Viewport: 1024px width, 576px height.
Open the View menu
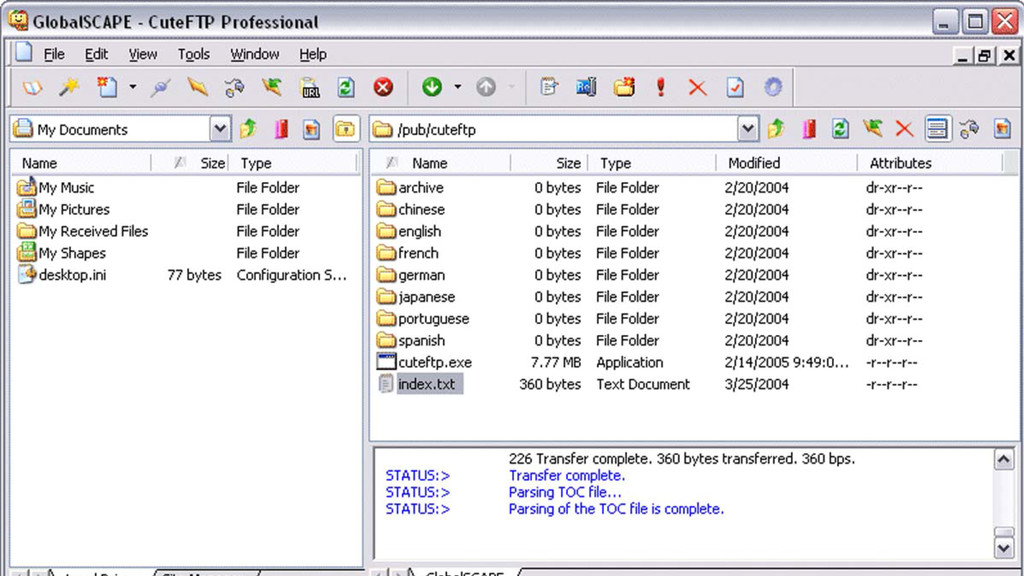[142, 54]
